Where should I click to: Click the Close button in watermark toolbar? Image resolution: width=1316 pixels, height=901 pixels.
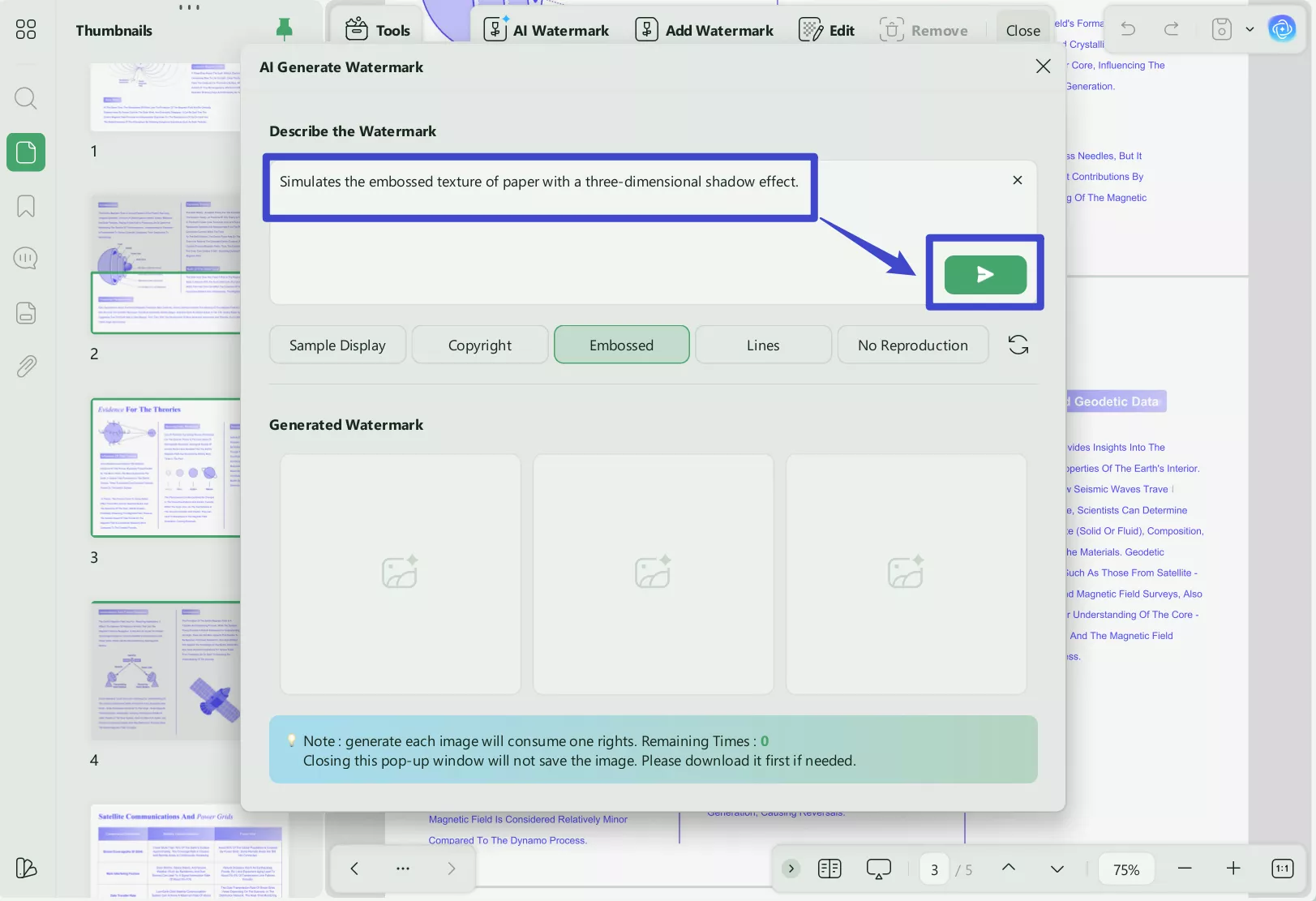click(x=1022, y=30)
